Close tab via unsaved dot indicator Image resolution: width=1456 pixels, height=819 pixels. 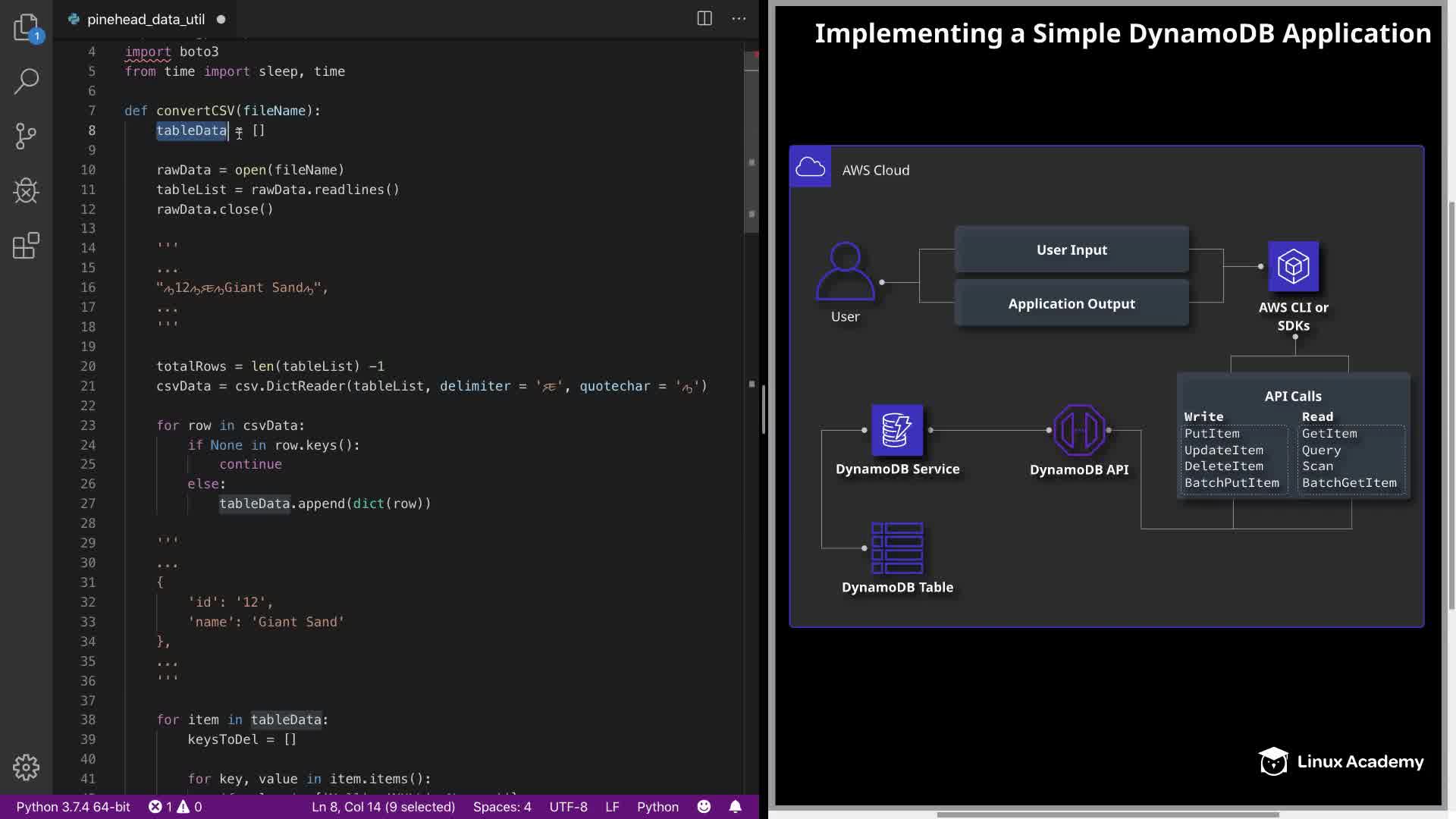pyautogui.click(x=221, y=20)
